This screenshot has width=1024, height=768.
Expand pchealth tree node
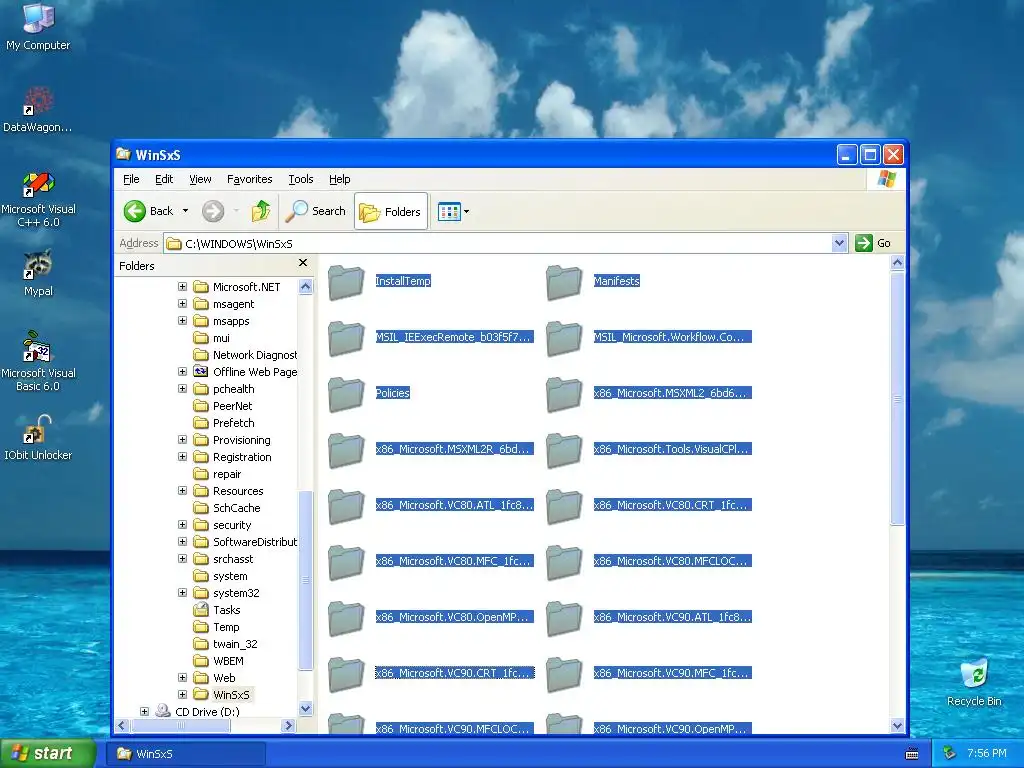tap(182, 389)
